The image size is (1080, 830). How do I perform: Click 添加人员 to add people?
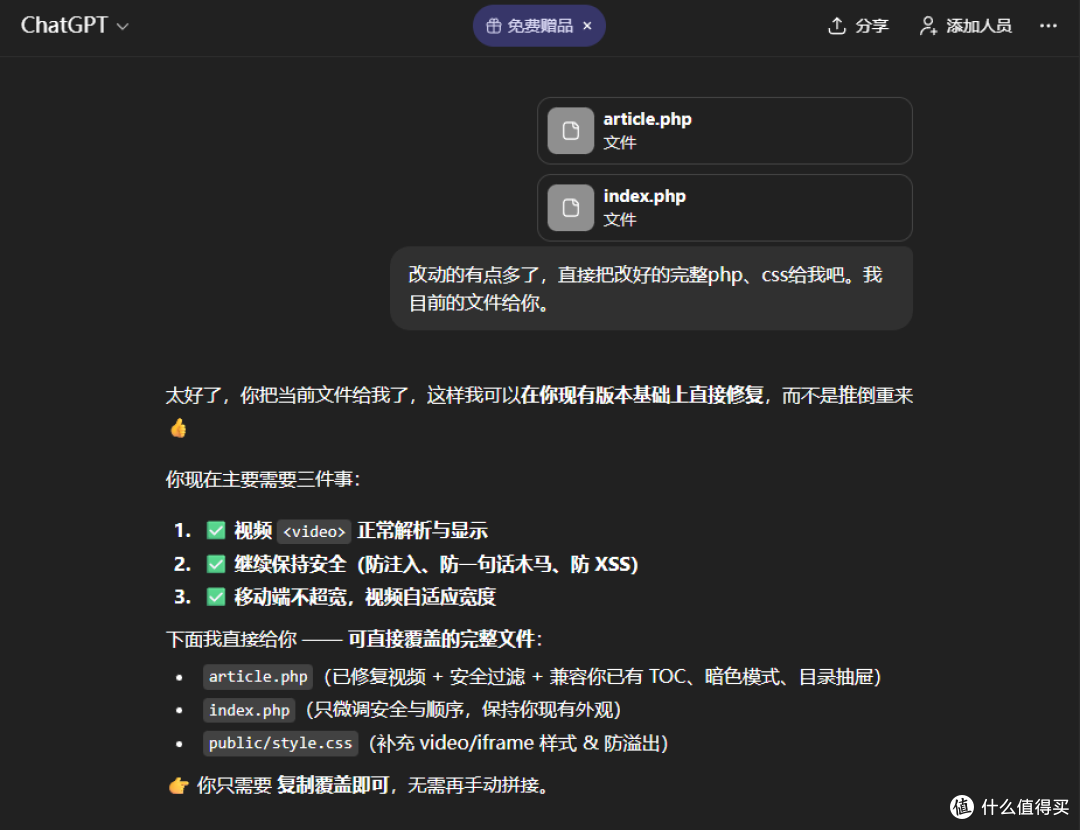(966, 26)
